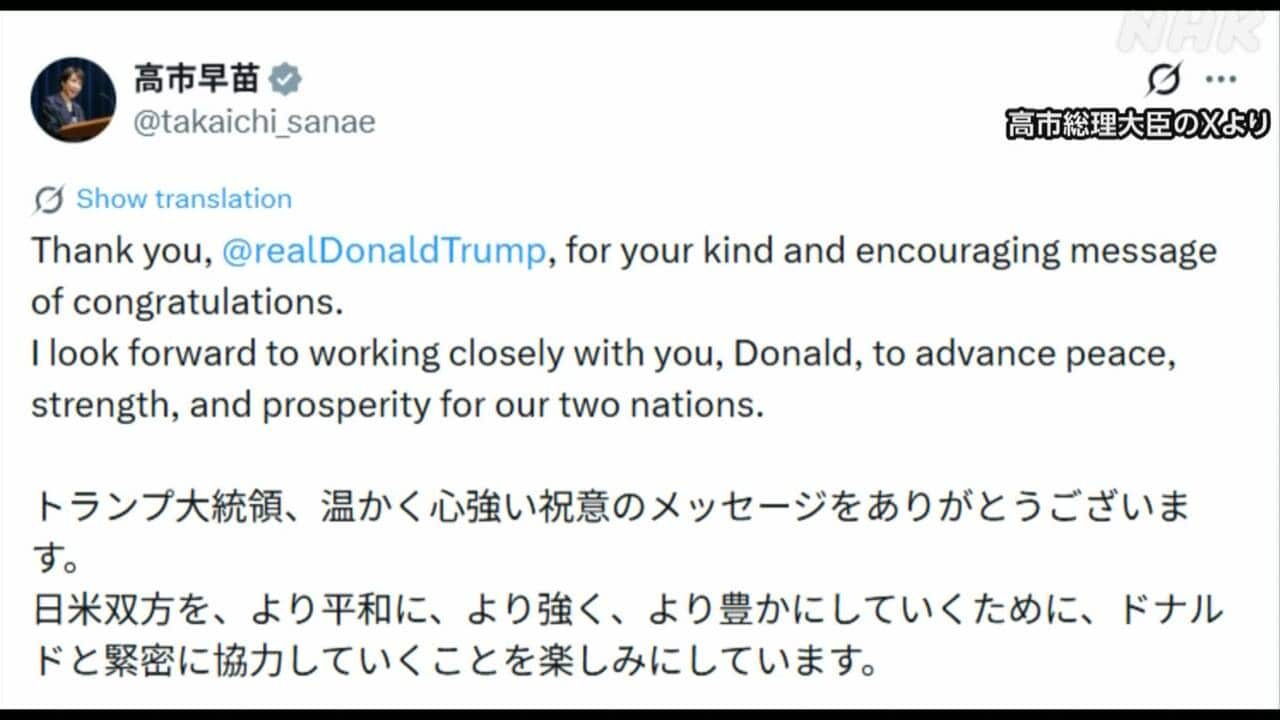Click the translate icon left of Show translation
This screenshot has height=720, width=1280.
click(48, 199)
